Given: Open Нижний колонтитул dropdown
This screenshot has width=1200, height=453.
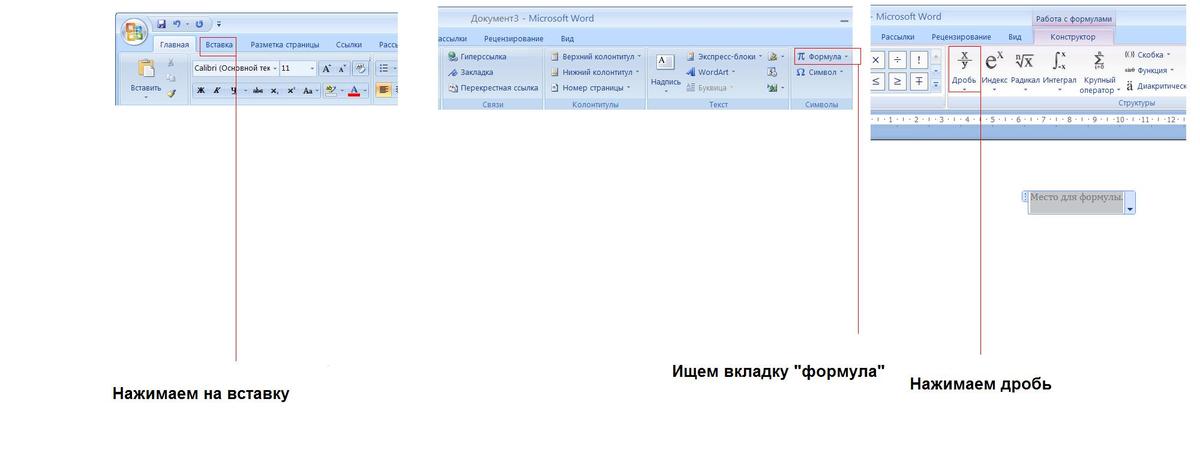Looking at the screenshot, I should coord(593,72).
